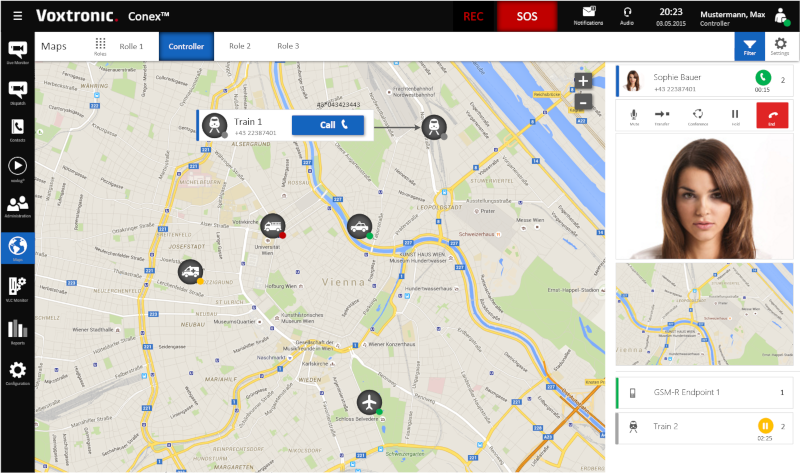The height and width of the screenshot is (473, 800).
Task: Mute the active call microphone
Action: (x=634, y=116)
